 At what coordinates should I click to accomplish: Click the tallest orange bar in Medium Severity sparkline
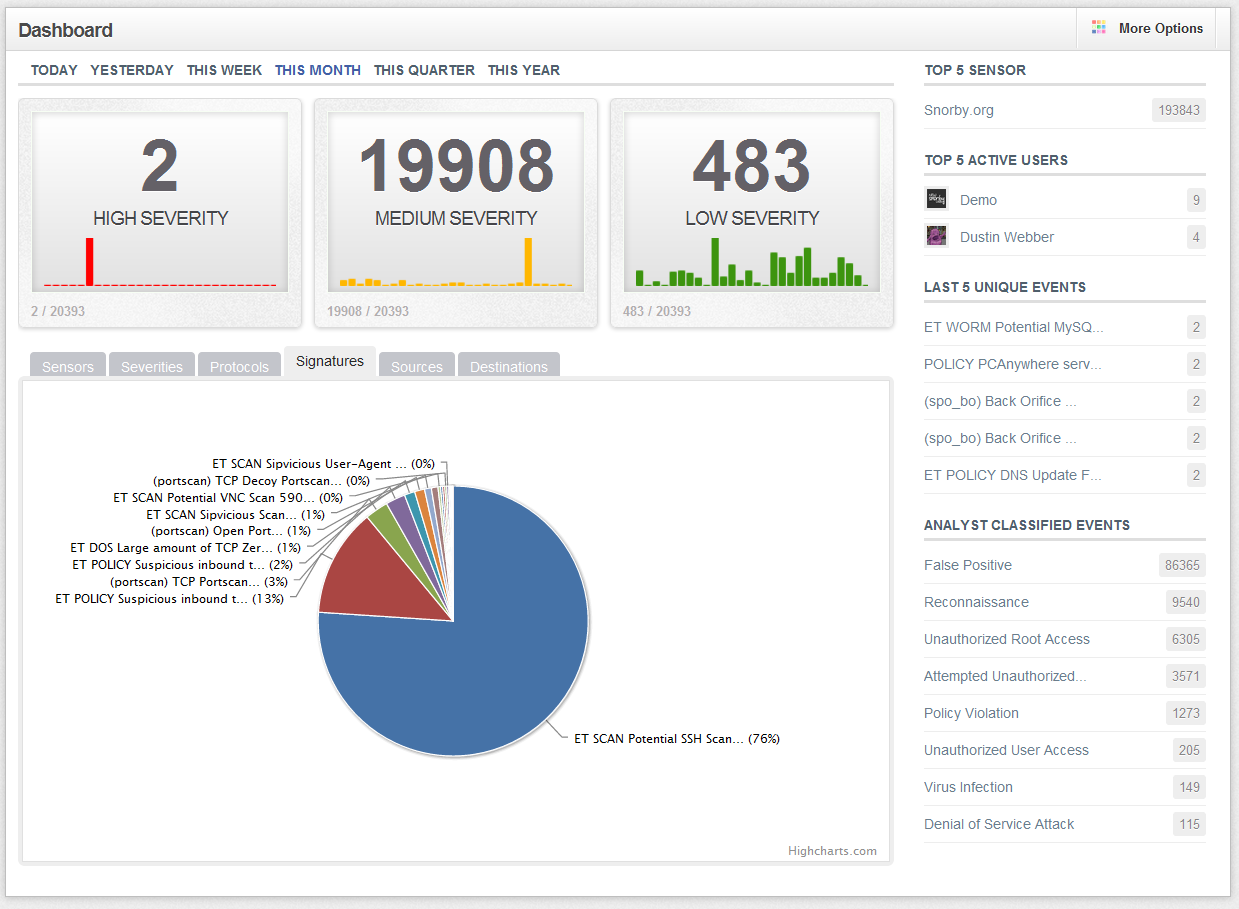point(528,261)
